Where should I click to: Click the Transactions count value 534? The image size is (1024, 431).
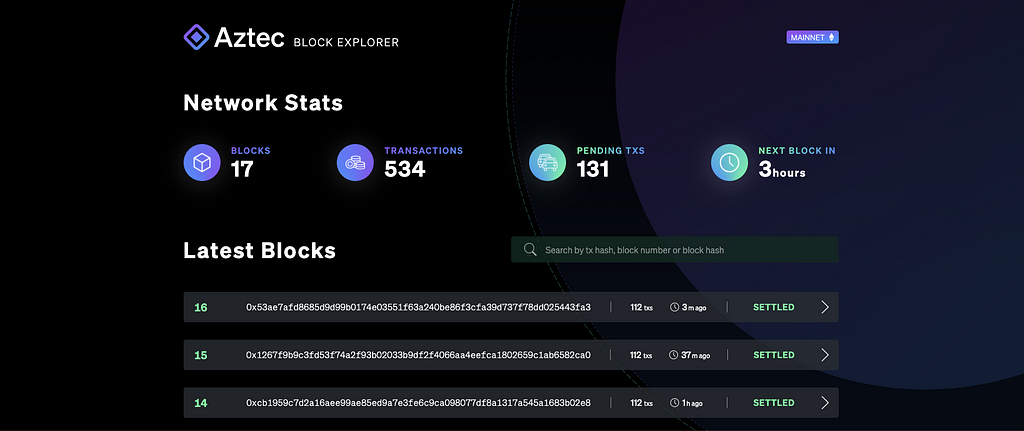pyautogui.click(x=405, y=169)
